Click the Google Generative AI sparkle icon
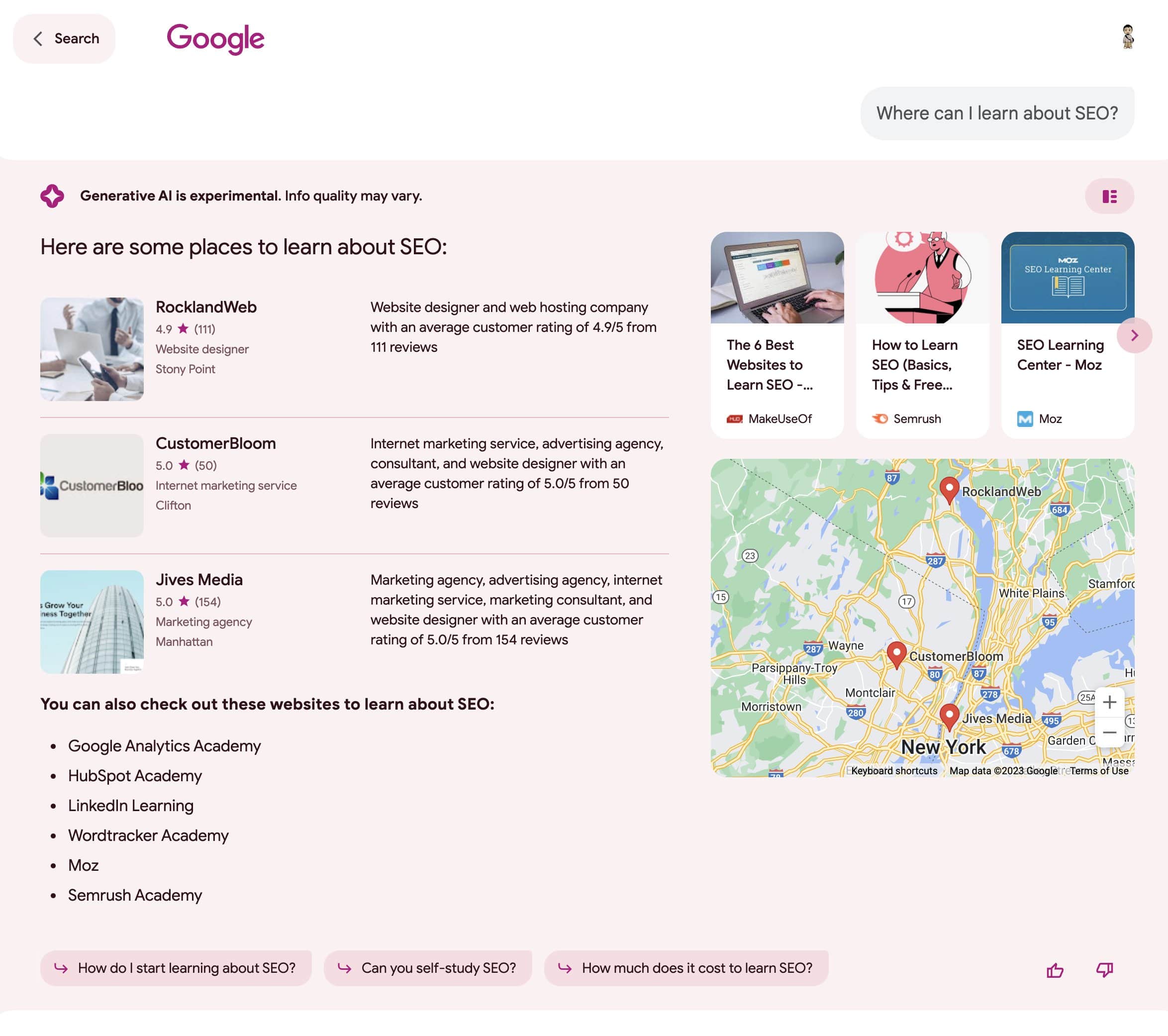This screenshot has height=1036, width=1168. point(52,196)
